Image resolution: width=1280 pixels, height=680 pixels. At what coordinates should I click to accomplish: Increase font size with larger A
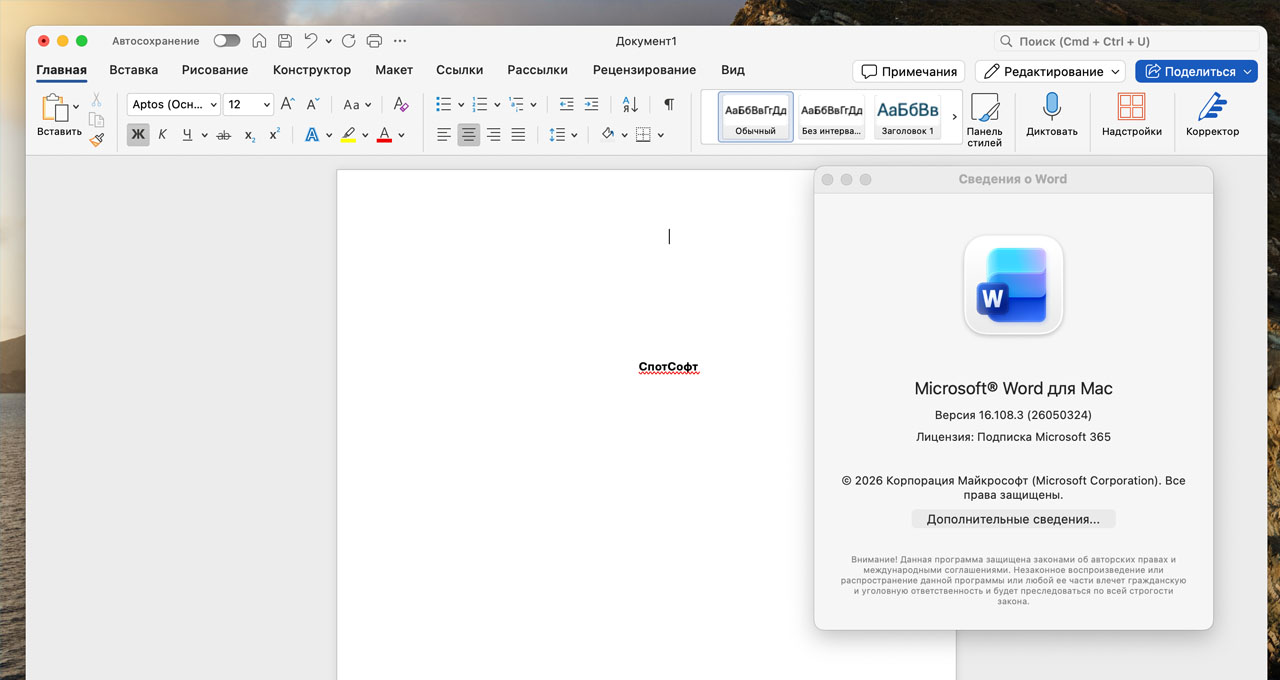pos(287,104)
